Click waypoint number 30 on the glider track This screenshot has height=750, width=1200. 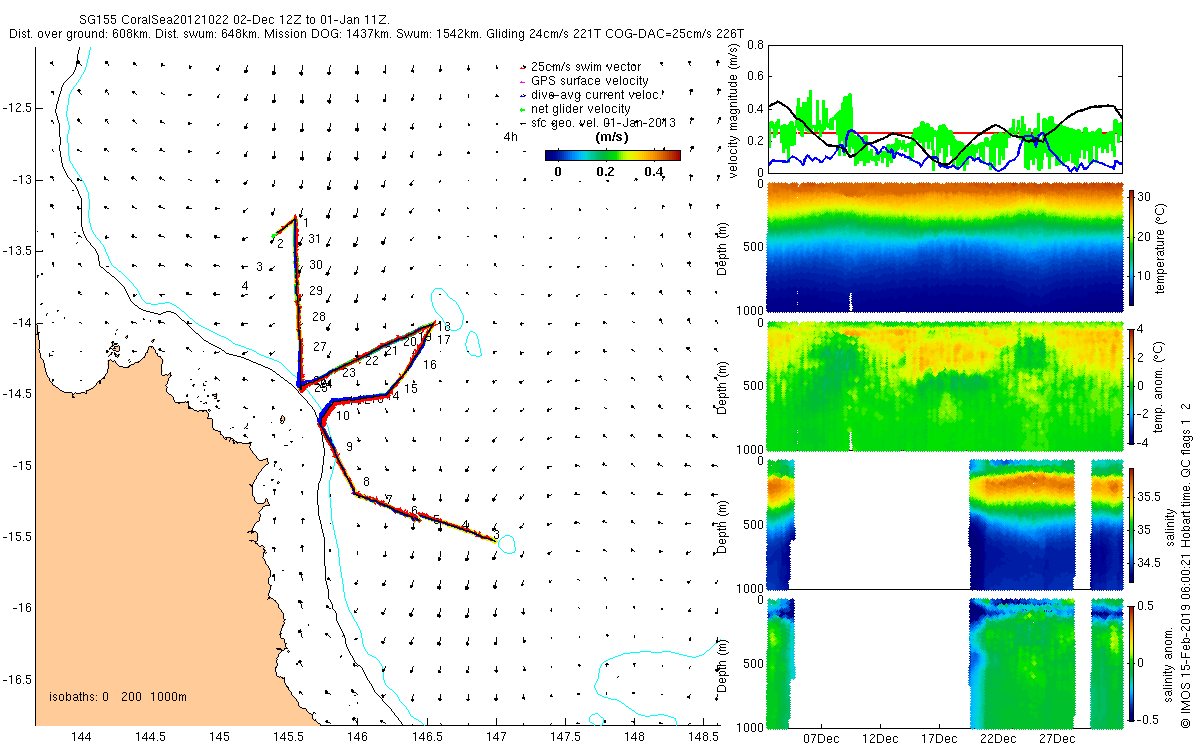coord(316,265)
